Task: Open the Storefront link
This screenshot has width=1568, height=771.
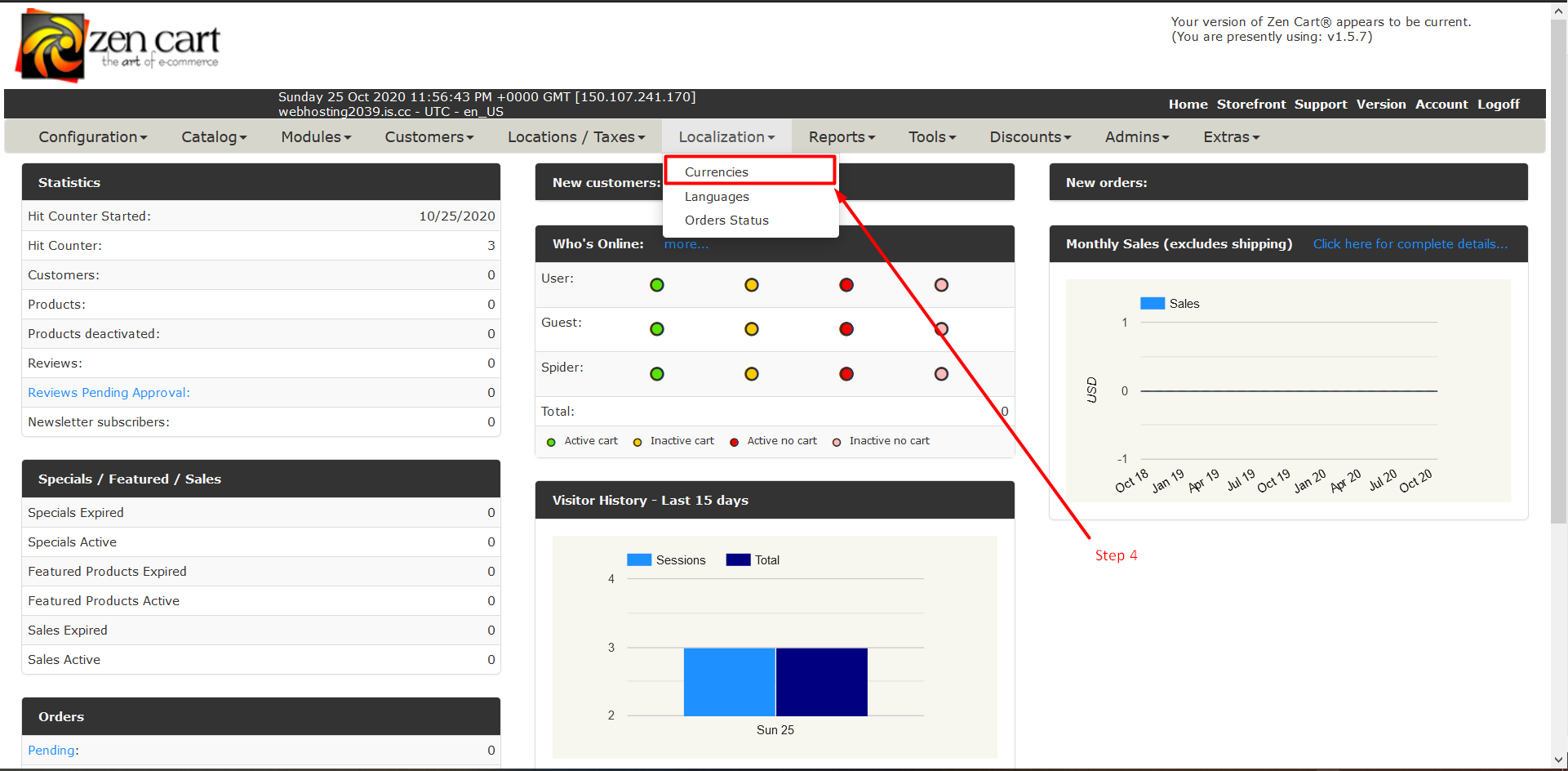Action: coord(1250,105)
